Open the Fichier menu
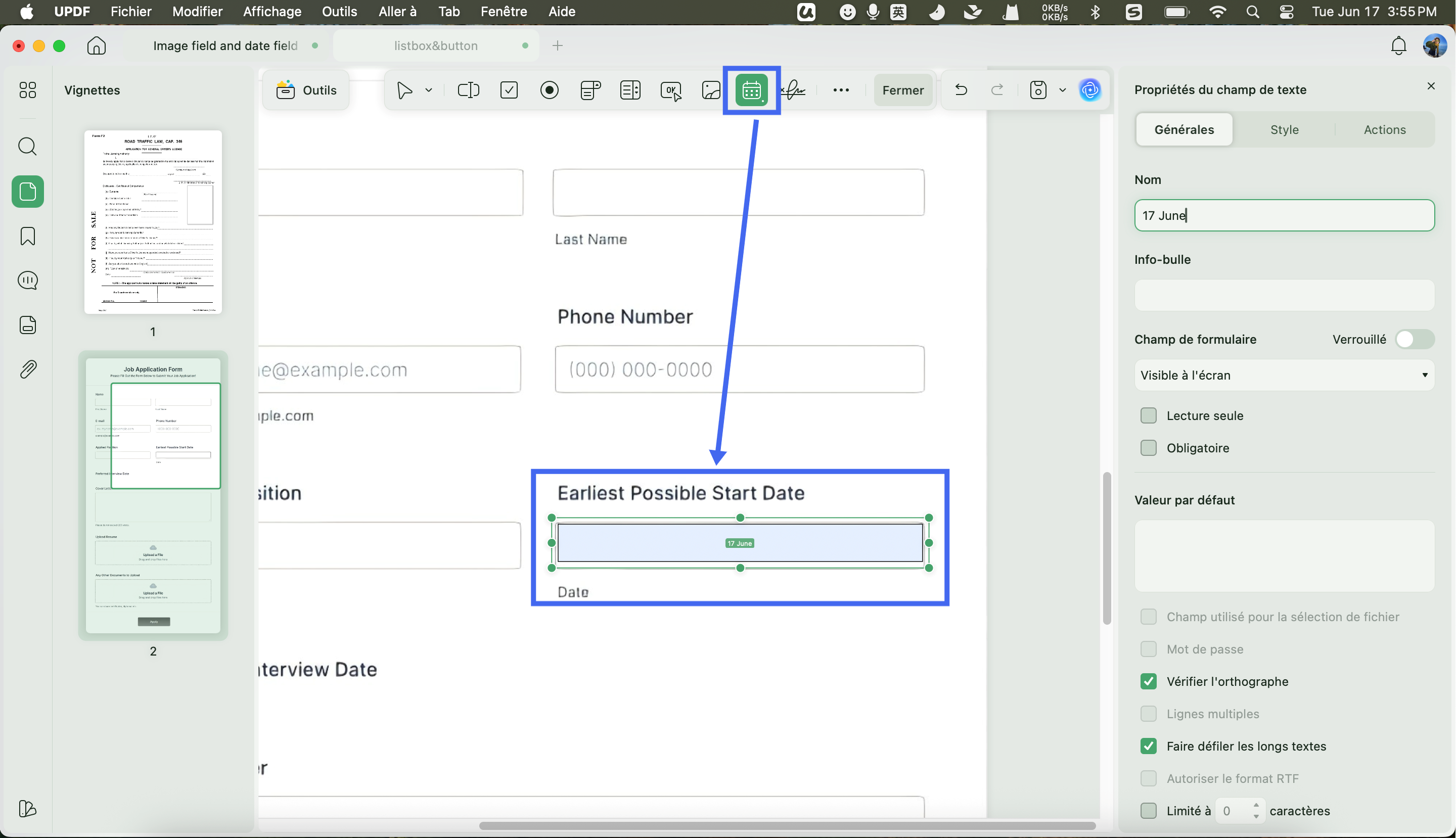1456x838 pixels. click(x=131, y=12)
